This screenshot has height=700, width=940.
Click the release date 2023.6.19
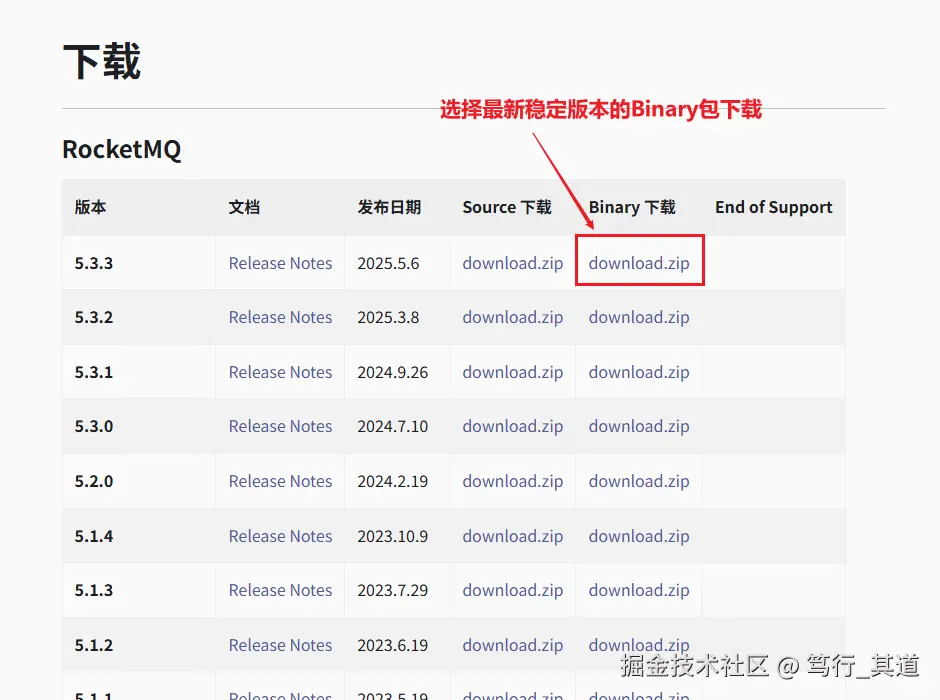click(393, 645)
